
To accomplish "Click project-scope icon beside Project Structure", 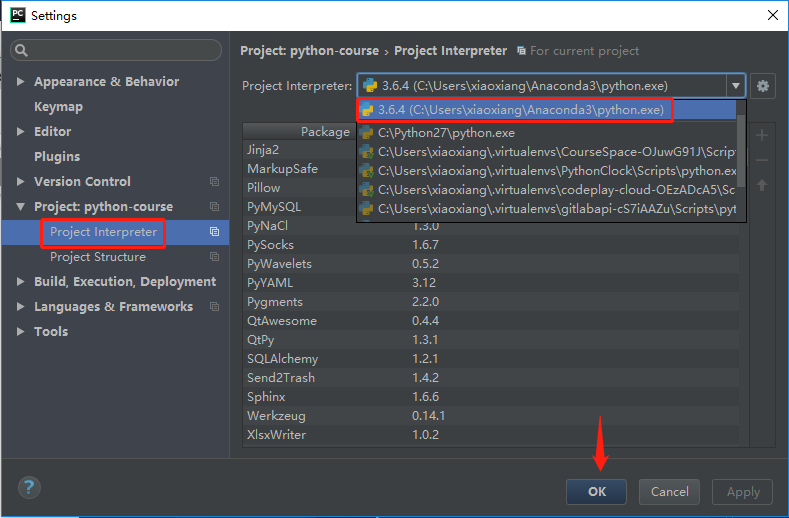I will coord(214,257).
